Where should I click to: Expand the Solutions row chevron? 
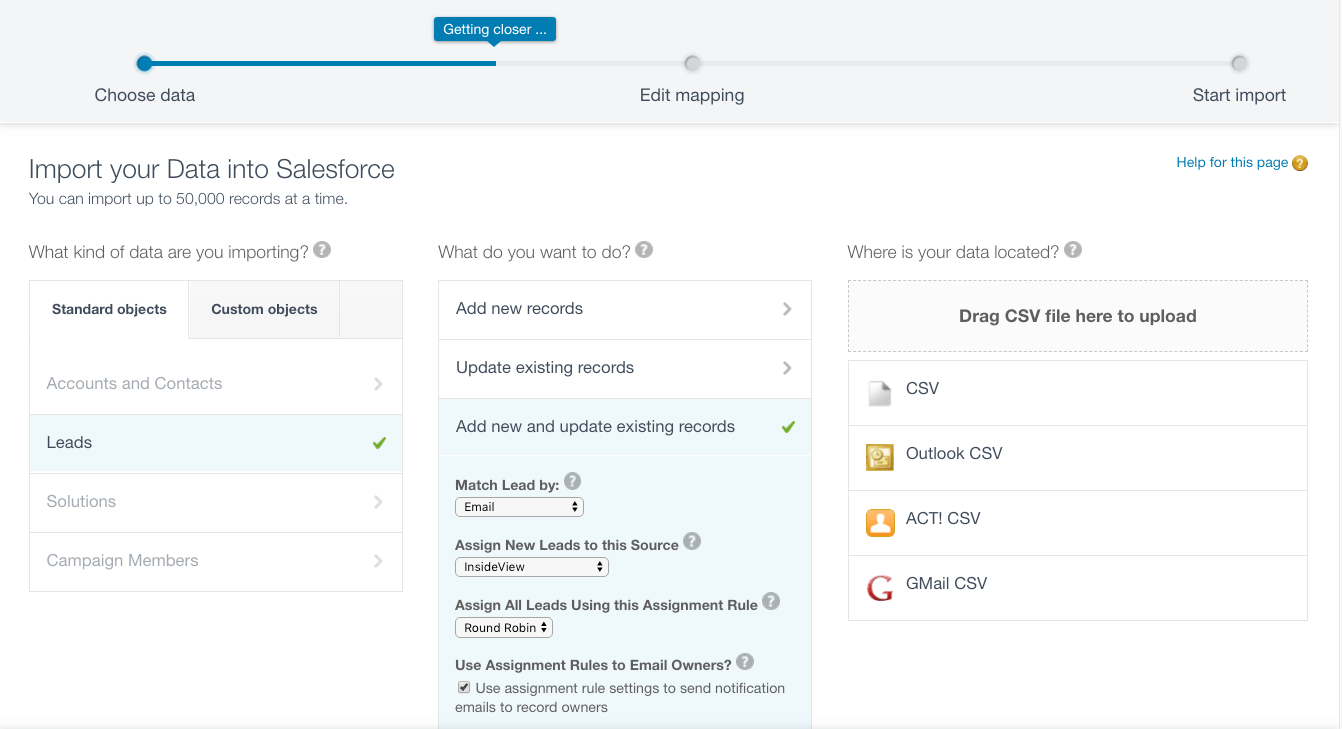click(x=378, y=502)
